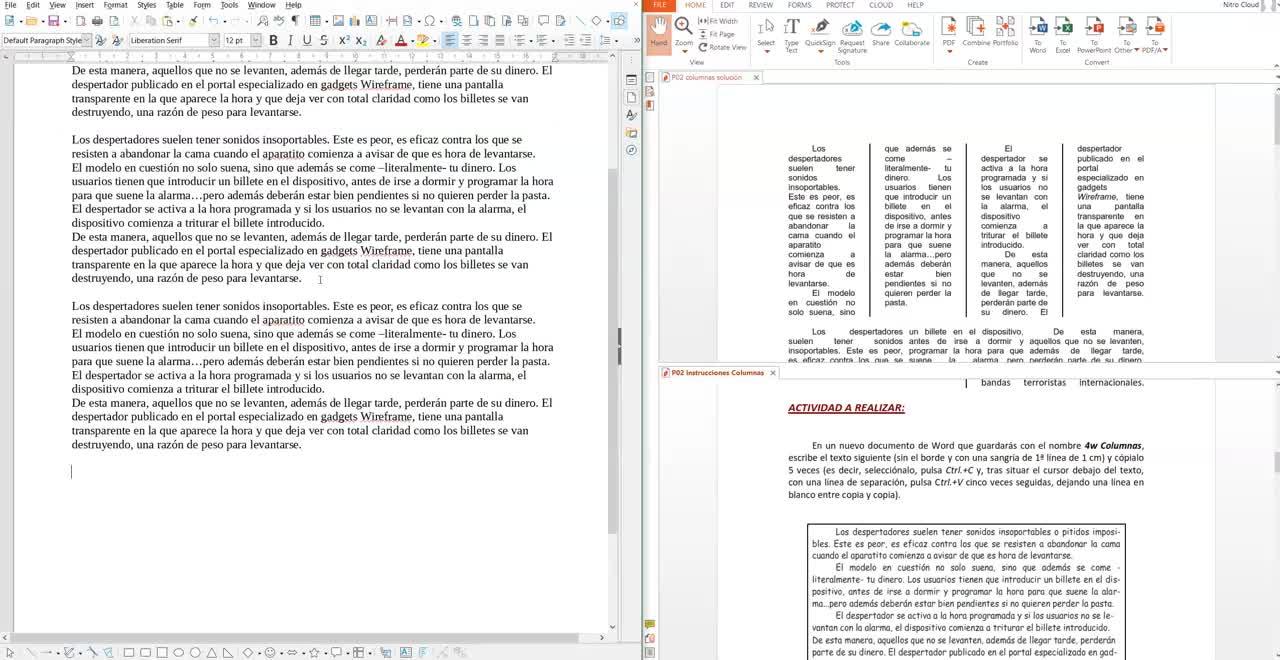This screenshot has height=660, width=1280.
Task: Open the Find and Replace icon in Writer
Action: [262, 20]
